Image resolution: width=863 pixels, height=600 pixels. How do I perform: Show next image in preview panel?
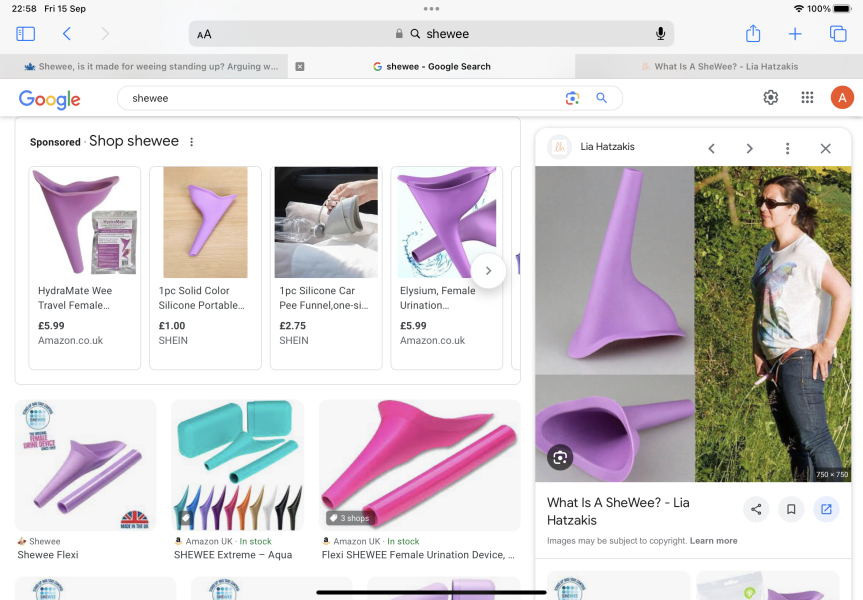(x=749, y=149)
